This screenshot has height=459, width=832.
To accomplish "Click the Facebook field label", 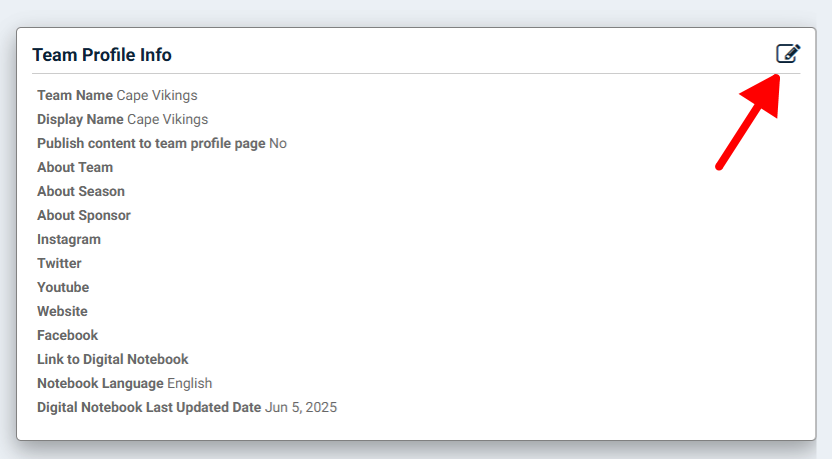I will (x=67, y=335).
